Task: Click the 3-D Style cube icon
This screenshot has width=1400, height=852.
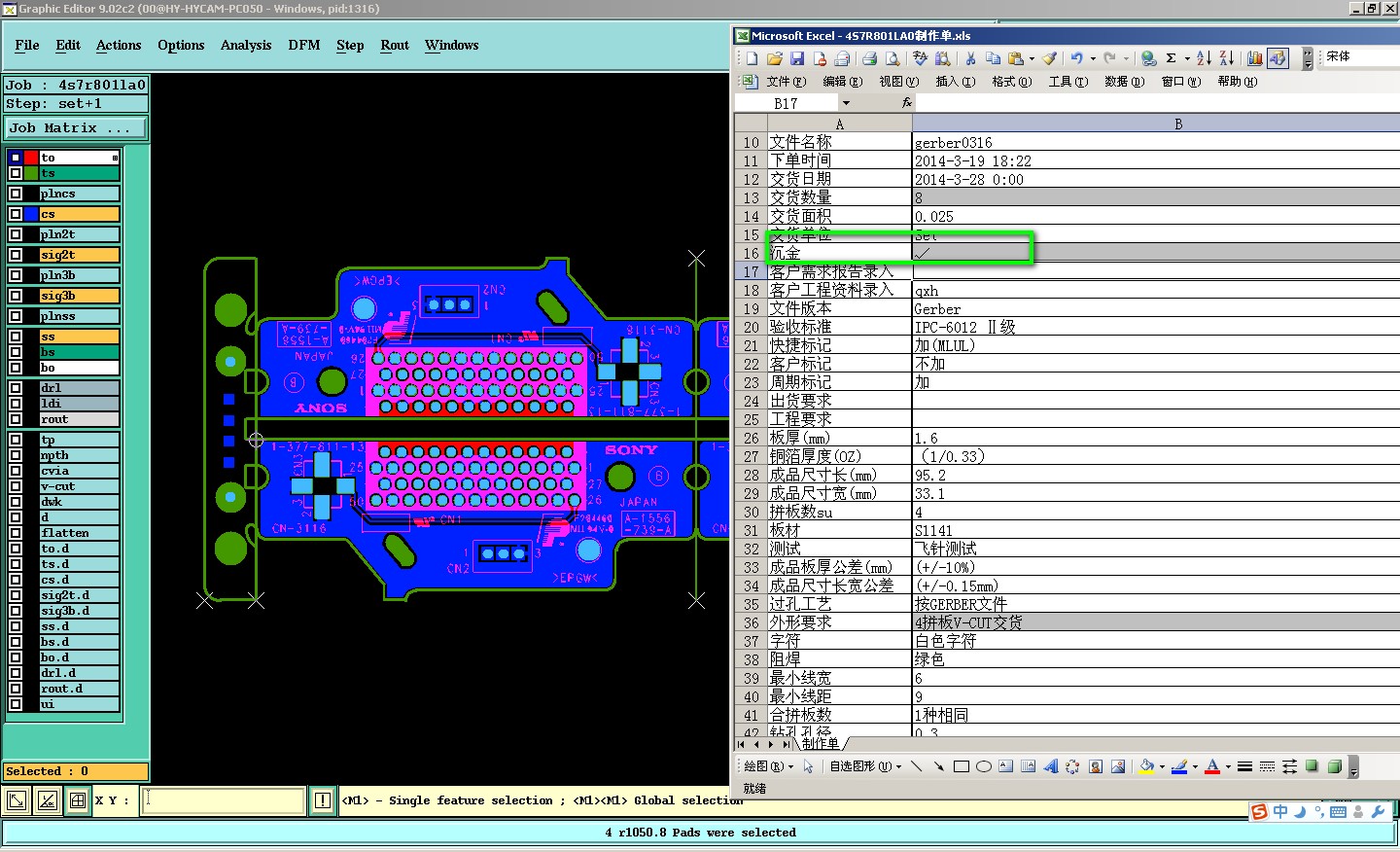Action: 1335,766
